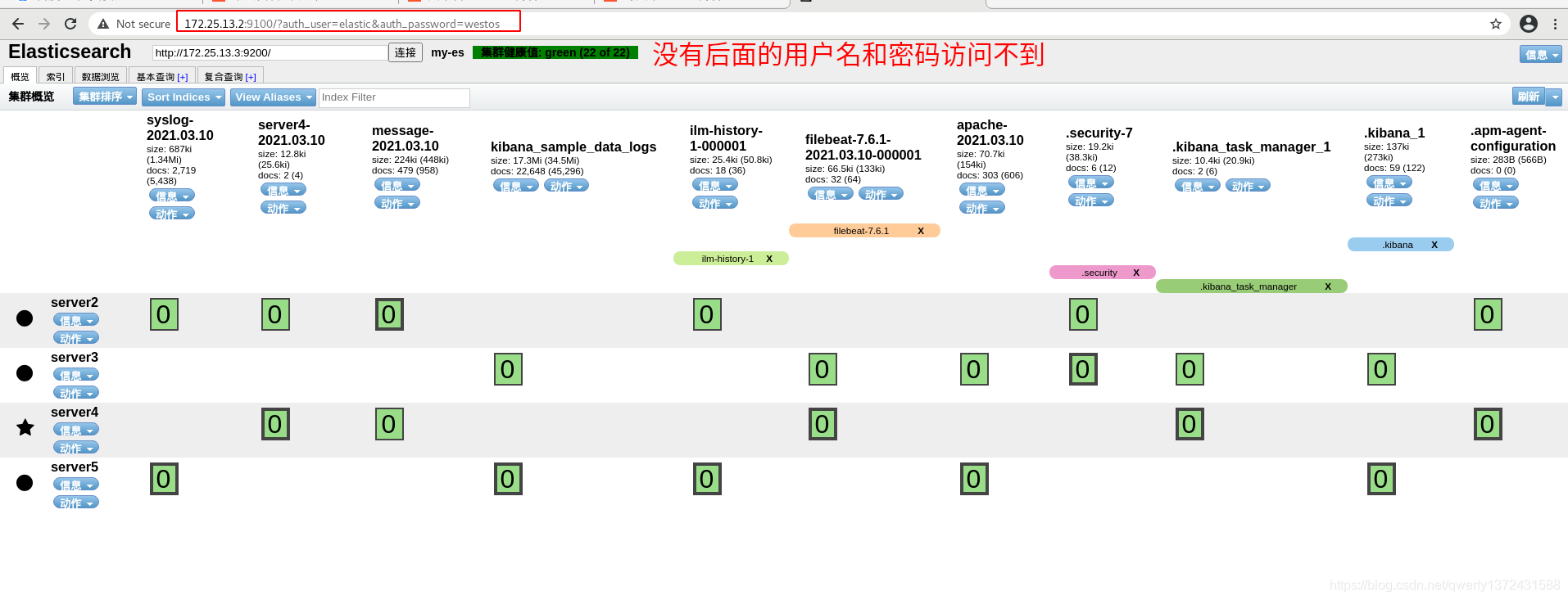Click 连接 connect button

pos(406,52)
